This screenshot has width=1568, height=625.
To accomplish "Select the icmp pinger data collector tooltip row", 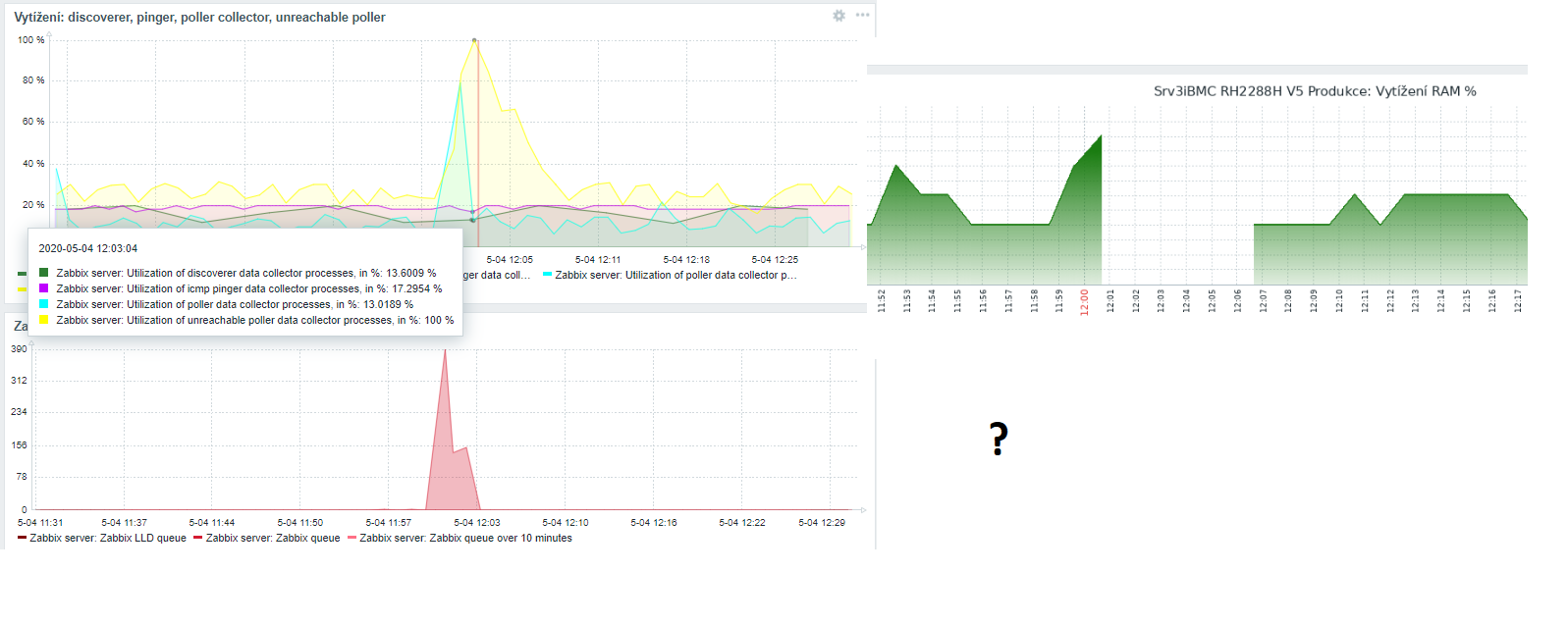I will coord(241,288).
